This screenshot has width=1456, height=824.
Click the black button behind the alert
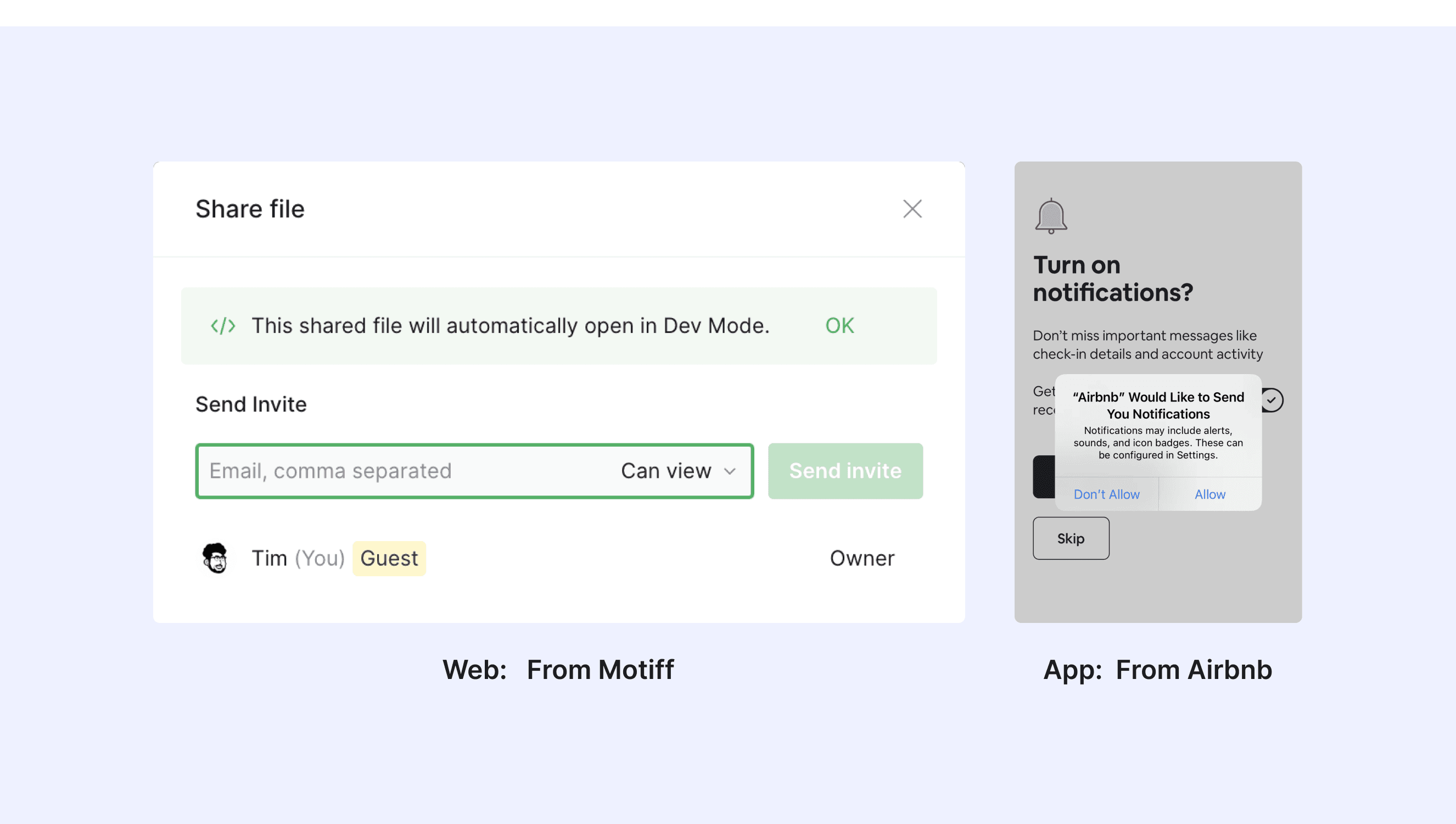click(1044, 476)
